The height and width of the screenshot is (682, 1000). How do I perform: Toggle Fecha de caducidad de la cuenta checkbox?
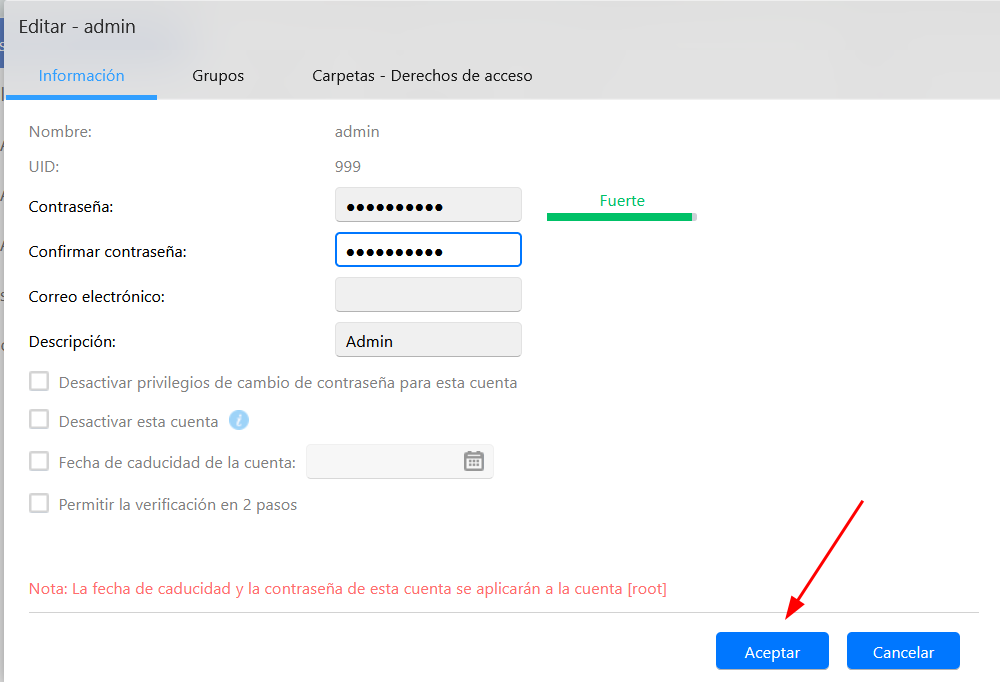pos(39,461)
